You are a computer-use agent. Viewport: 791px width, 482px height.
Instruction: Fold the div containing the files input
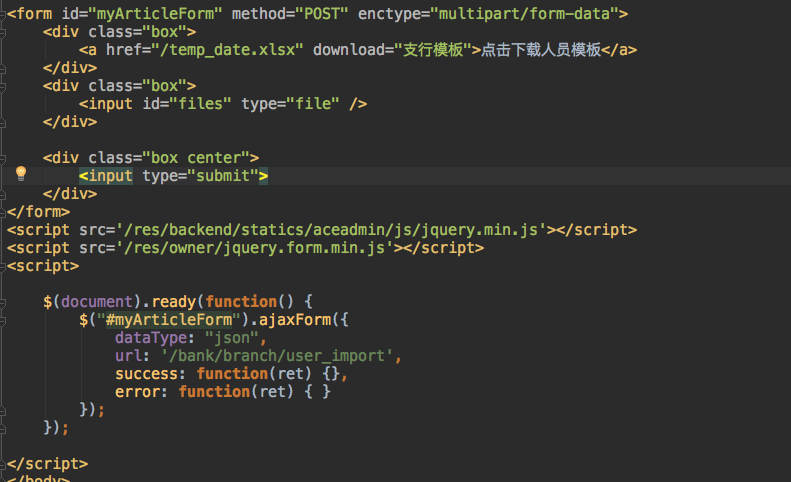3,87
